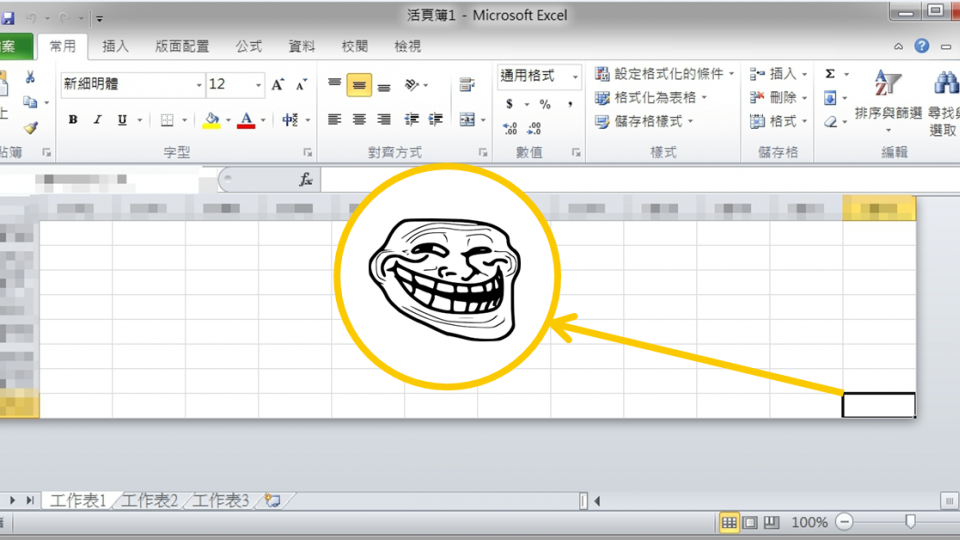This screenshot has height=540, width=960.
Task: Select the outlined cell at arrow's tail
Action: point(878,405)
